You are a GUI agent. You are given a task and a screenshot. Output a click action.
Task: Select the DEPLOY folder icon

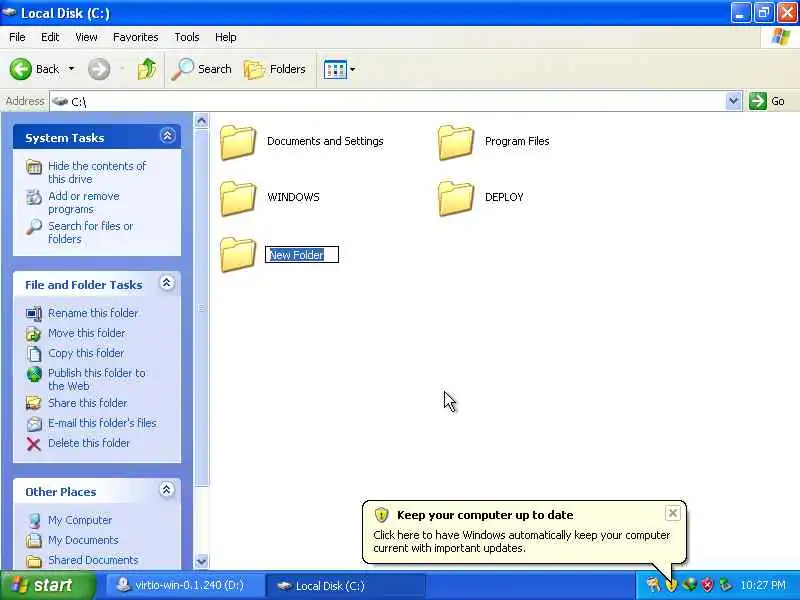(456, 198)
